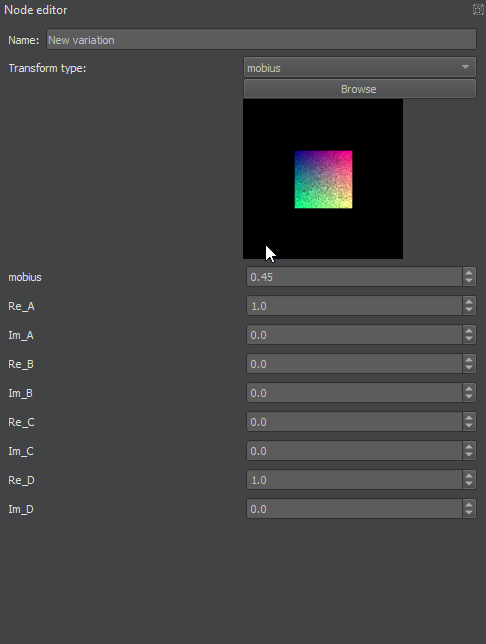Screen dimensions: 486x644
Task: Decrease Im_C using its down arrow
Action: tap(469, 455)
